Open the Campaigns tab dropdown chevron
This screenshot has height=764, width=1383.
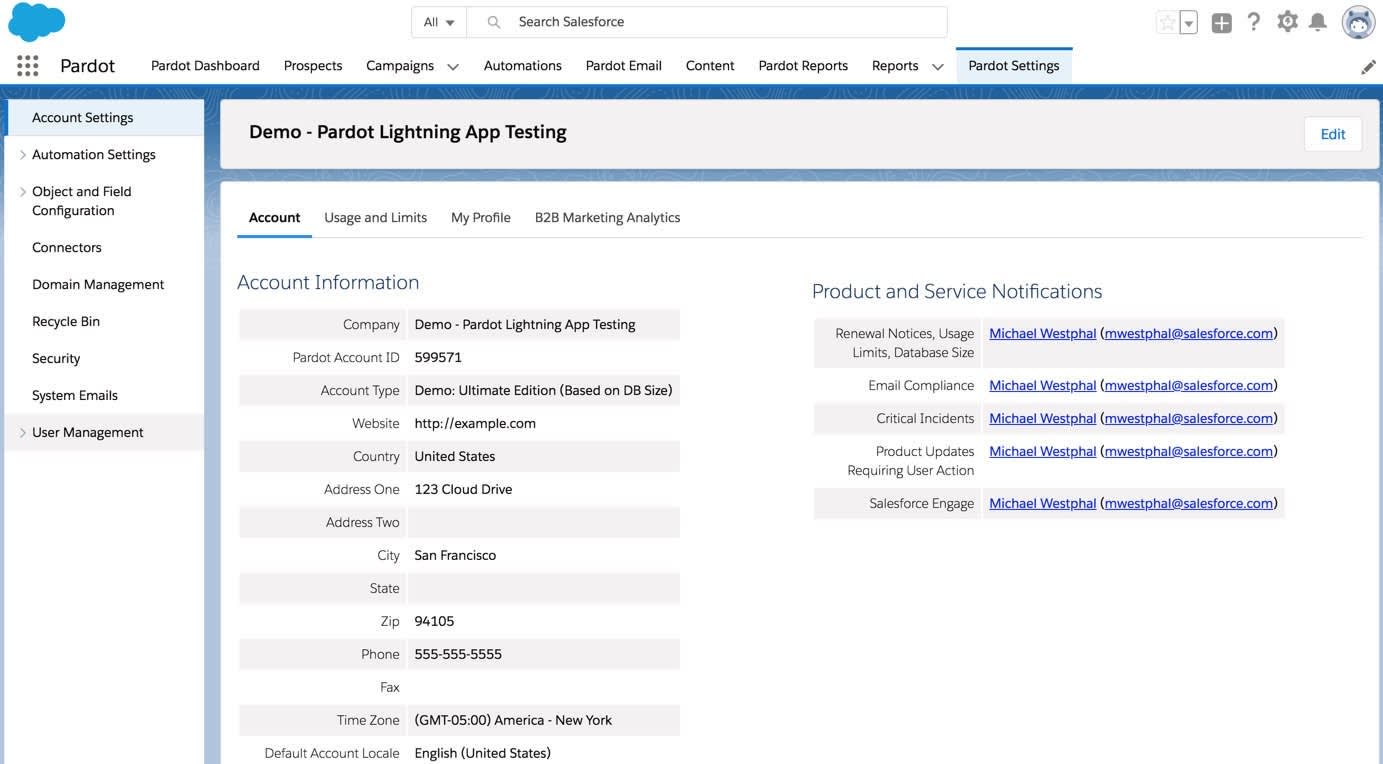(453, 67)
